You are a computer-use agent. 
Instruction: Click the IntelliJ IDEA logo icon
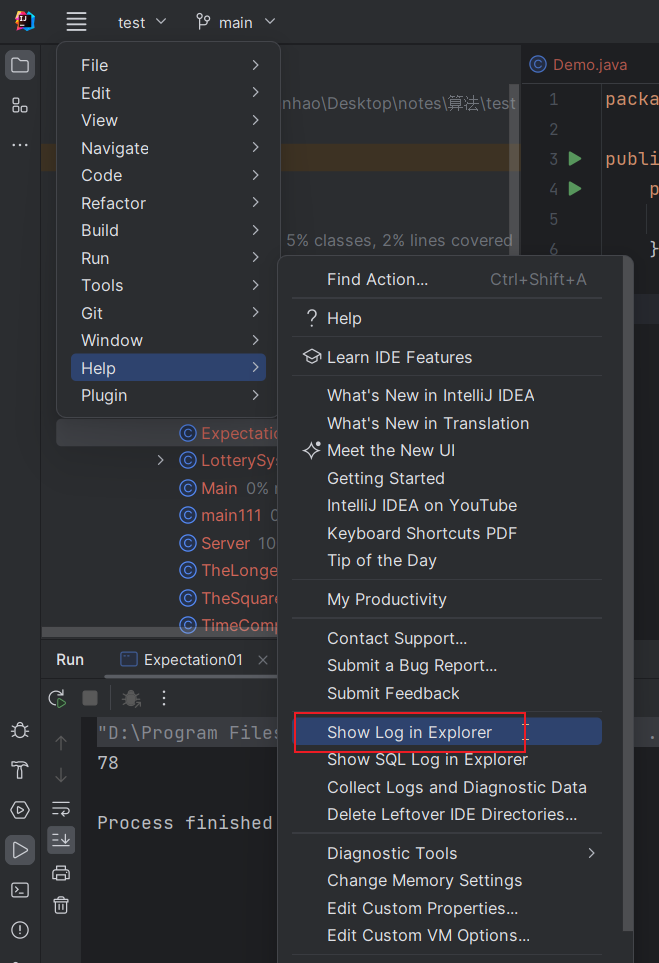[x=25, y=21]
